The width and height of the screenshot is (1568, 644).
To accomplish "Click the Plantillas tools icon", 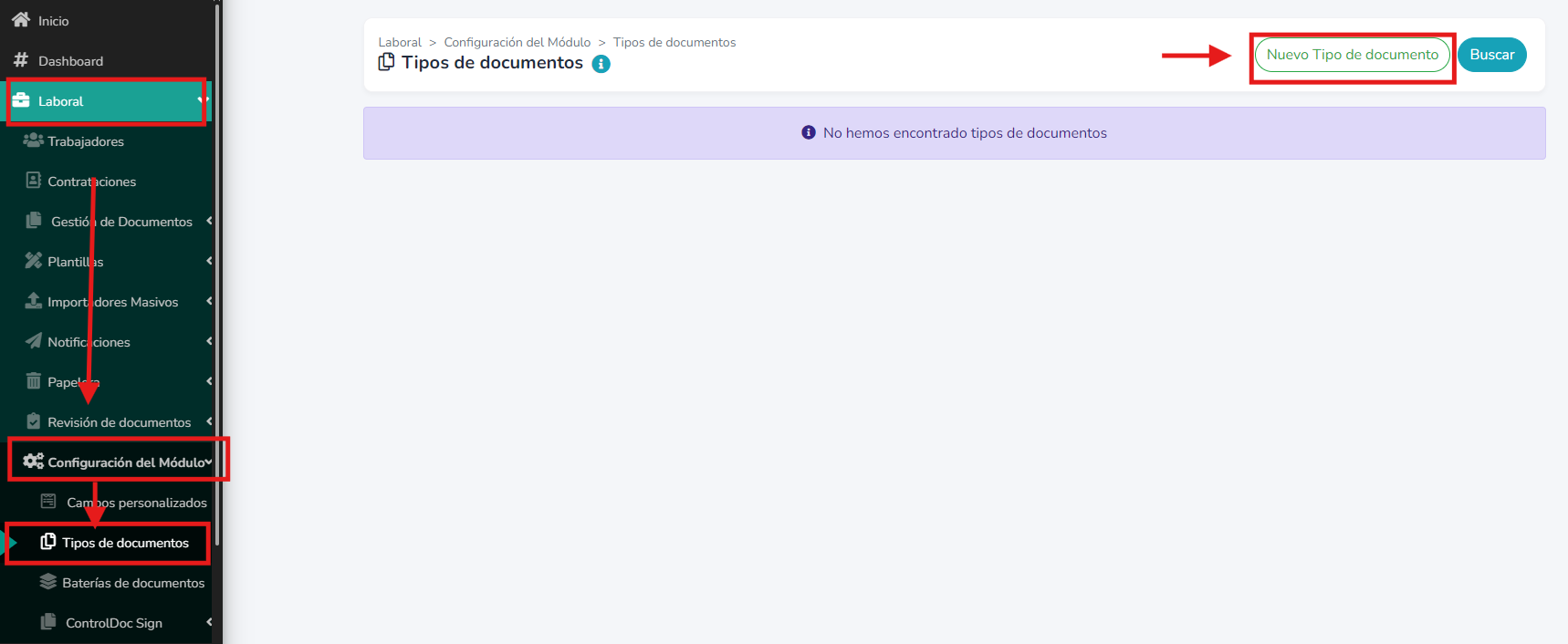I will point(34,261).
